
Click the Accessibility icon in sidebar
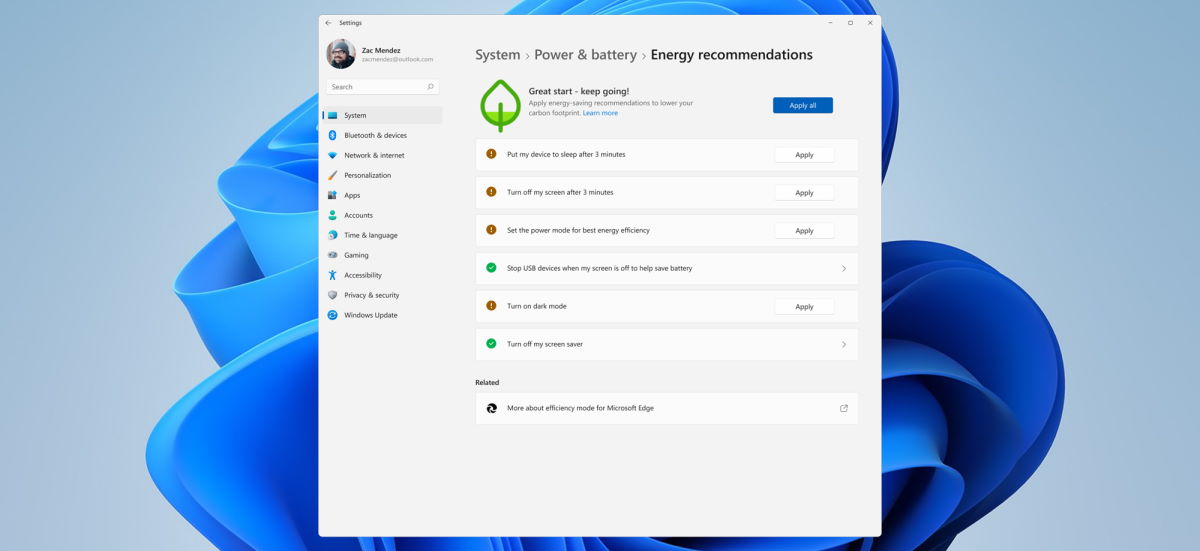[x=333, y=275]
